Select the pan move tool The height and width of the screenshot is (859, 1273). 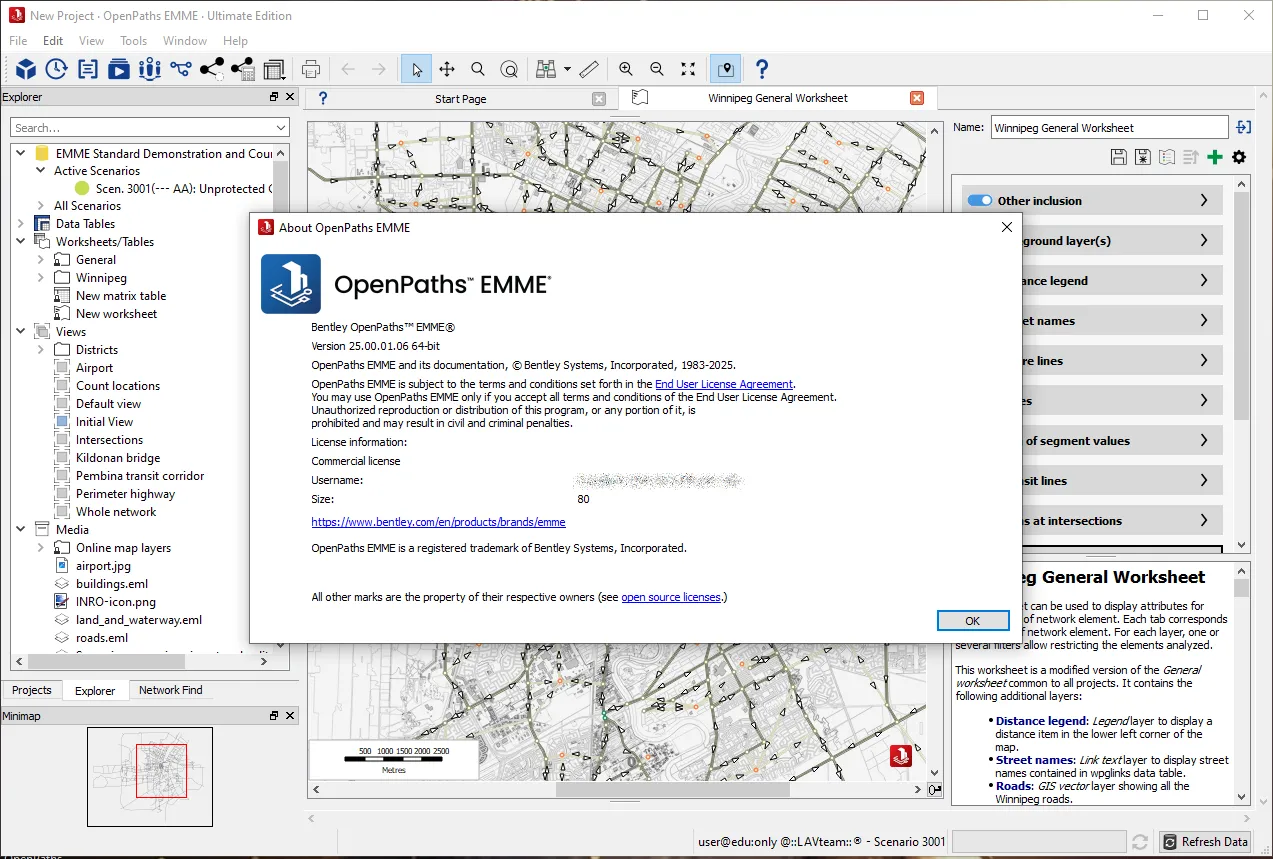pyautogui.click(x=447, y=69)
